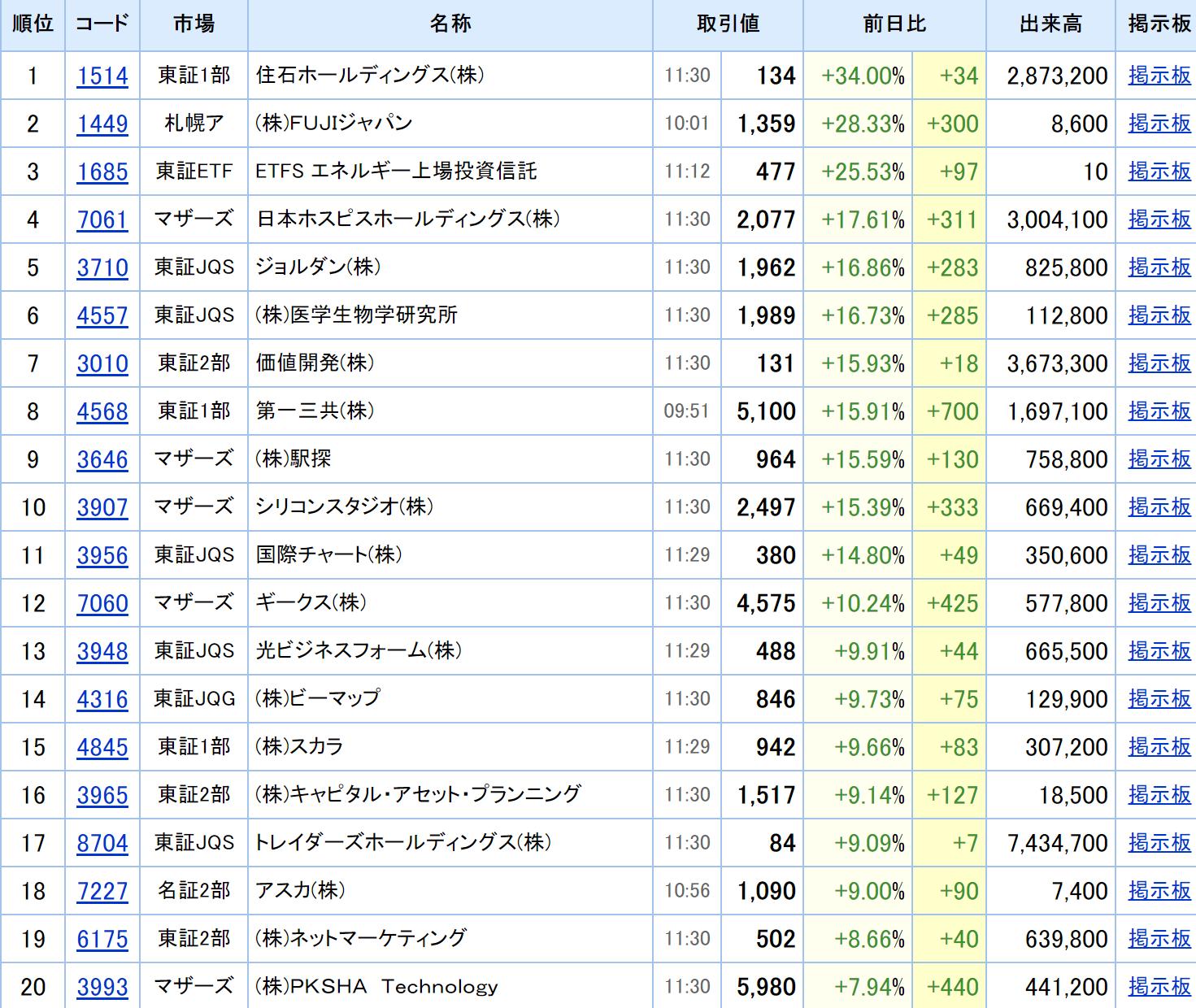
Task: Click the 市場 column header
Action: [x=194, y=24]
